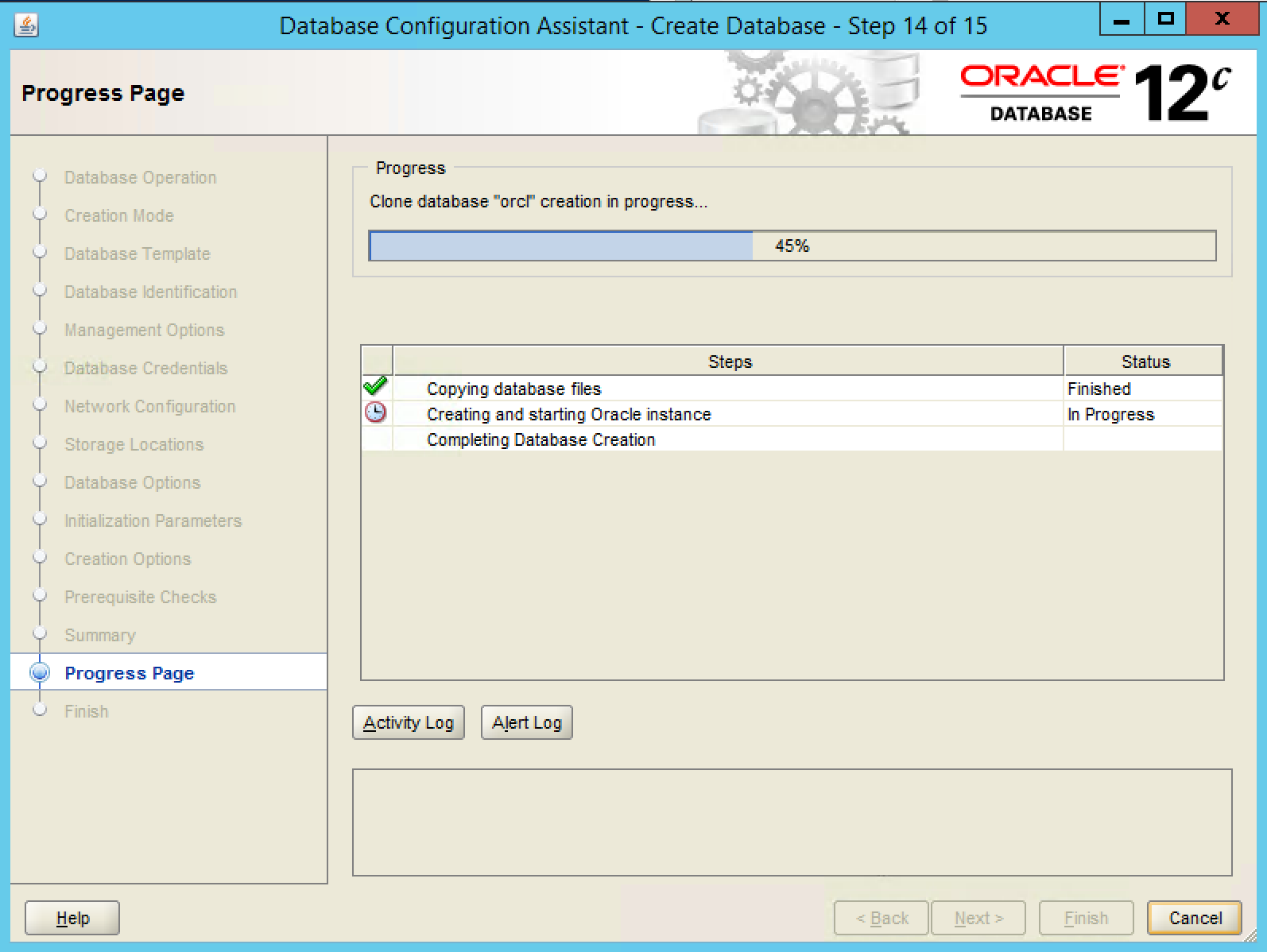The width and height of the screenshot is (1267, 952).
Task: Select Creation Mode step in sidebar
Action: pos(119,215)
